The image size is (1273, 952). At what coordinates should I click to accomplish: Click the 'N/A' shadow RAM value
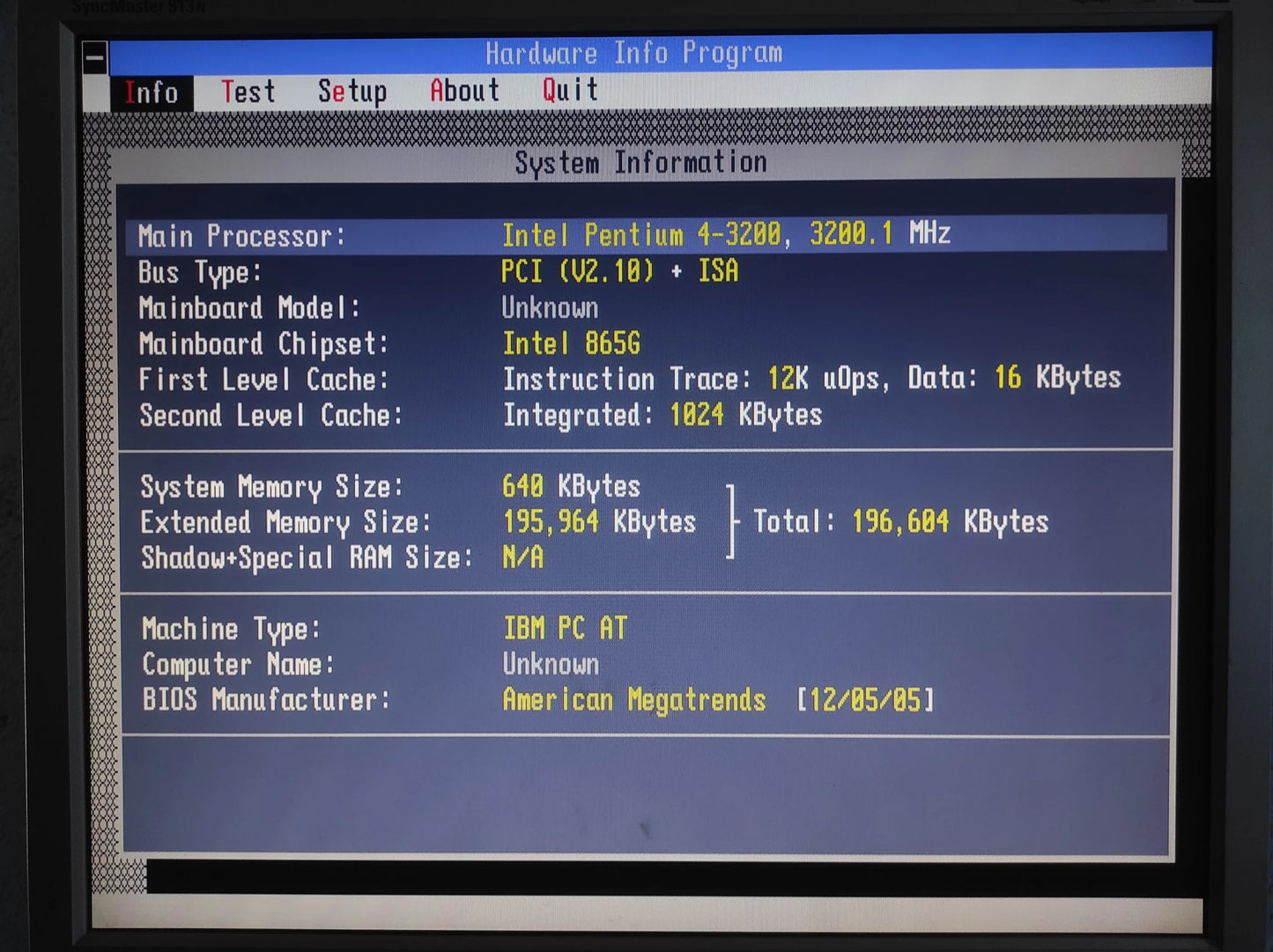click(523, 557)
